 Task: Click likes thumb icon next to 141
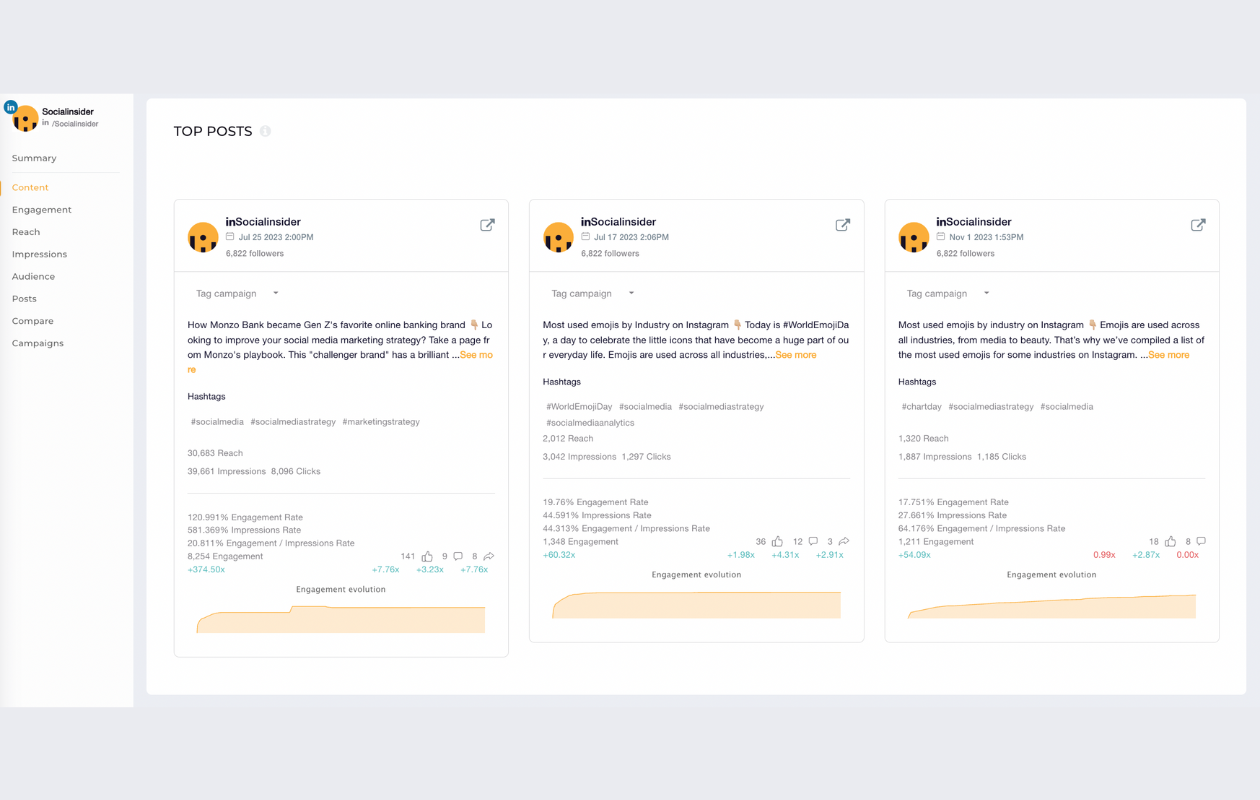pos(427,556)
